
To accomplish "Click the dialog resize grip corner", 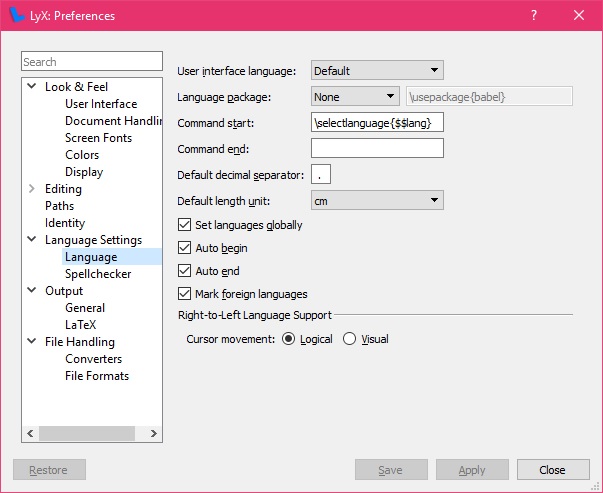I will coord(597,487).
